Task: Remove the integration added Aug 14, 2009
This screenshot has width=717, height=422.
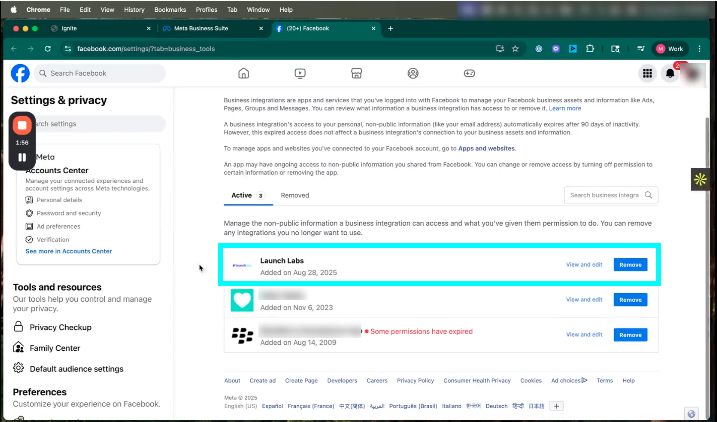Action: point(630,335)
